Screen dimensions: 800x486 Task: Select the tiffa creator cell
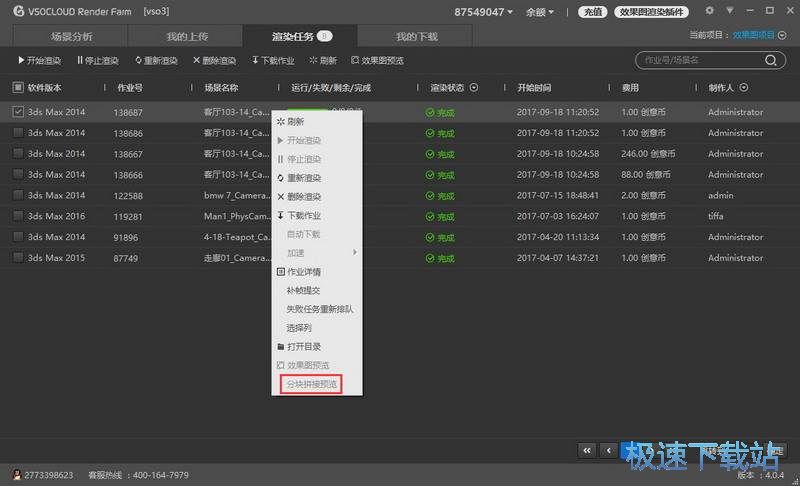tap(715, 216)
